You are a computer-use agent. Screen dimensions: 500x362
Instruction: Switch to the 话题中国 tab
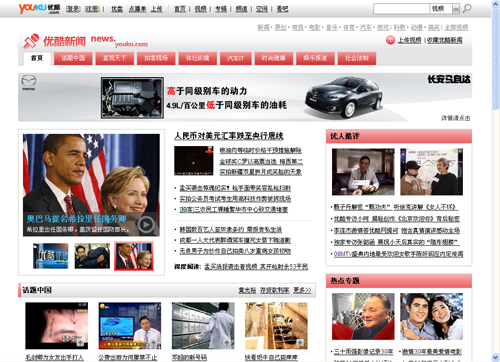[73, 58]
